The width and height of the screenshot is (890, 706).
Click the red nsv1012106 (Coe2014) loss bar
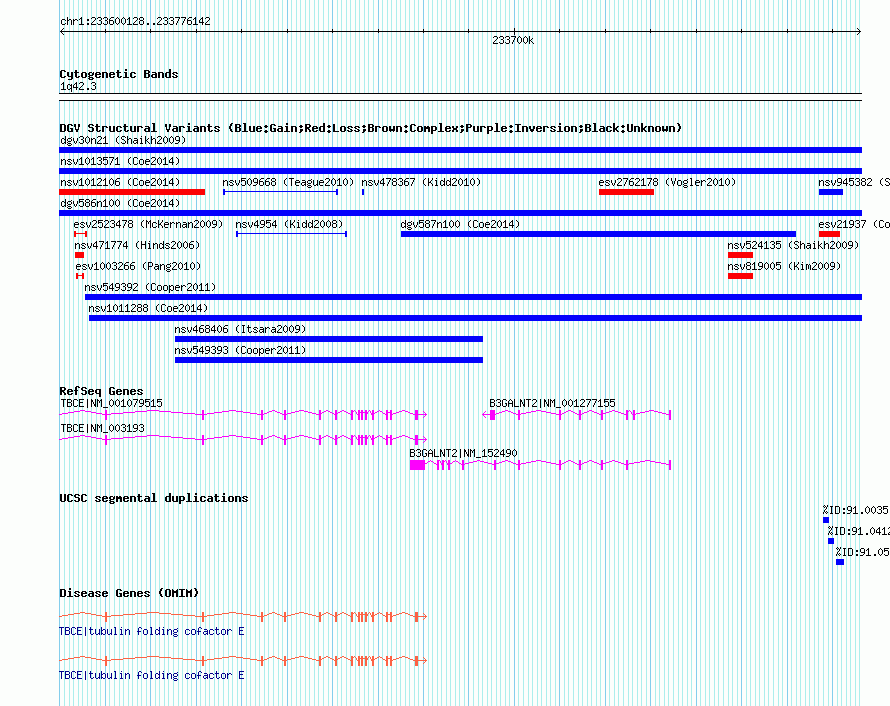tap(132, 192)
